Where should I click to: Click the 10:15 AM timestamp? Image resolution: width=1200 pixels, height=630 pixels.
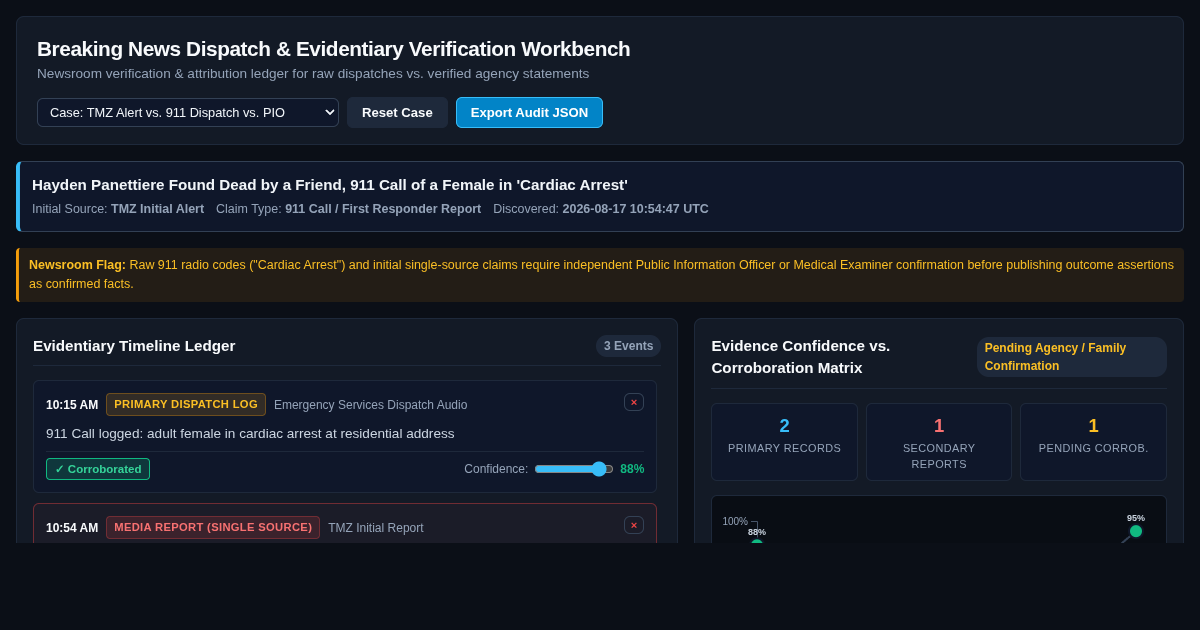[72, 405]
